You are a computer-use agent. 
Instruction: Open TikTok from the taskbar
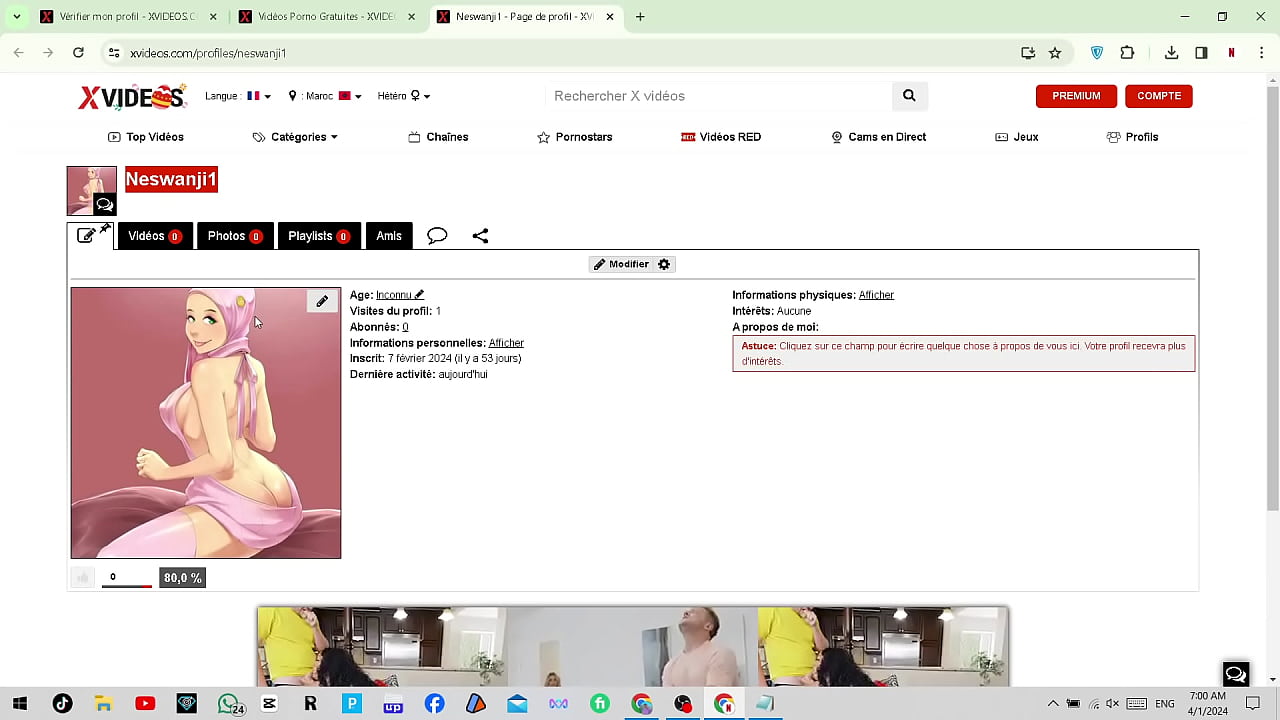62,704
